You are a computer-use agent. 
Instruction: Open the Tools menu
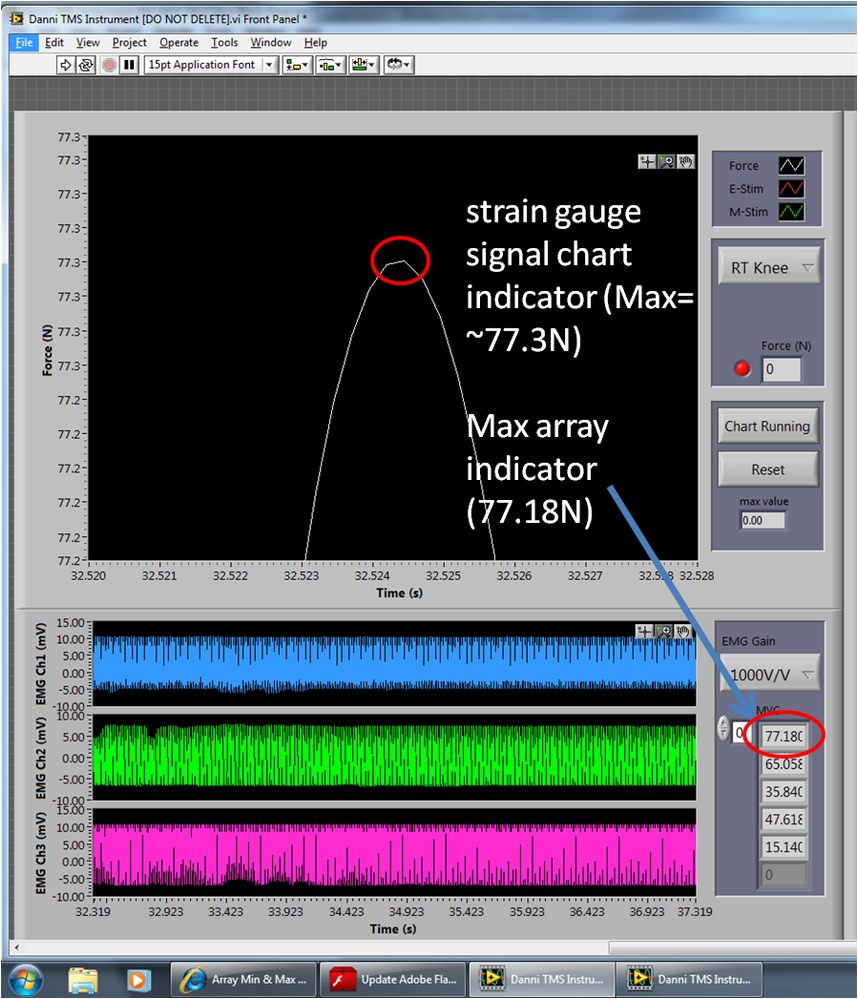pyautogui.click(x=224, y=43)
